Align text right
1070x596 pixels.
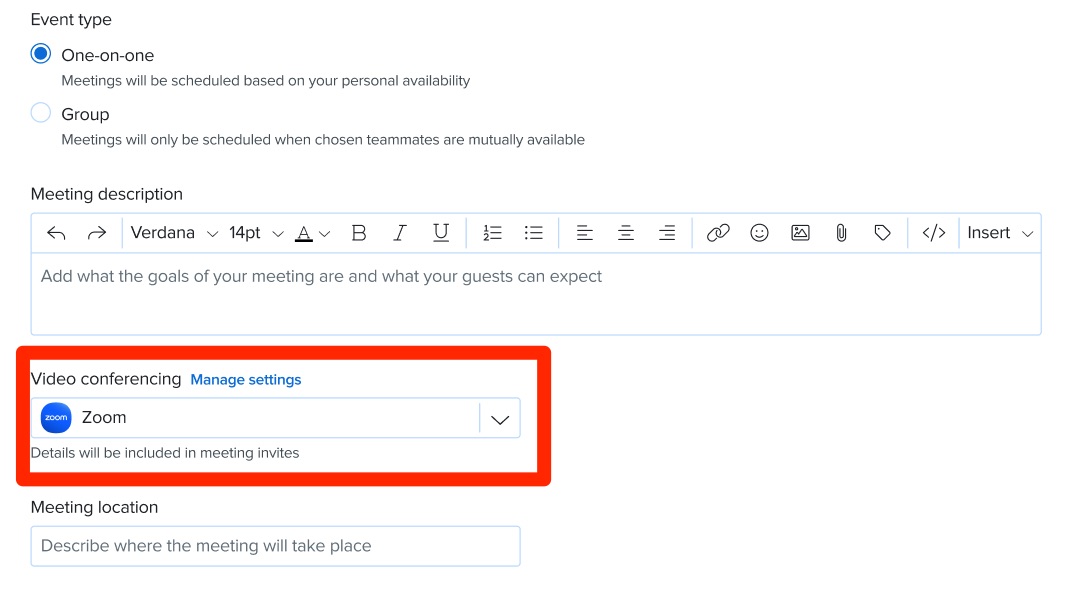667,233
